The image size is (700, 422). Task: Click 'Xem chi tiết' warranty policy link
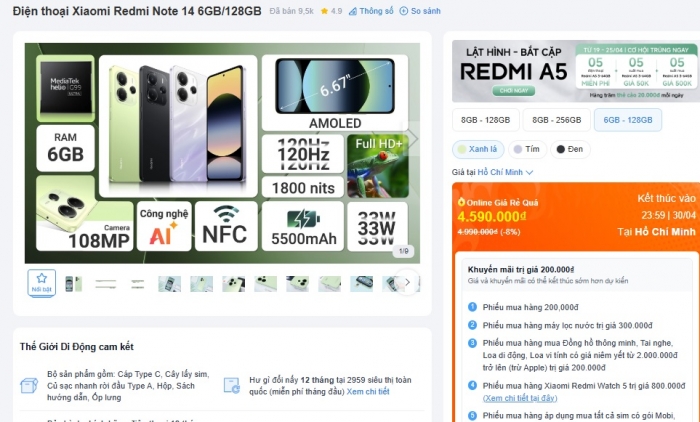[368, 391]
